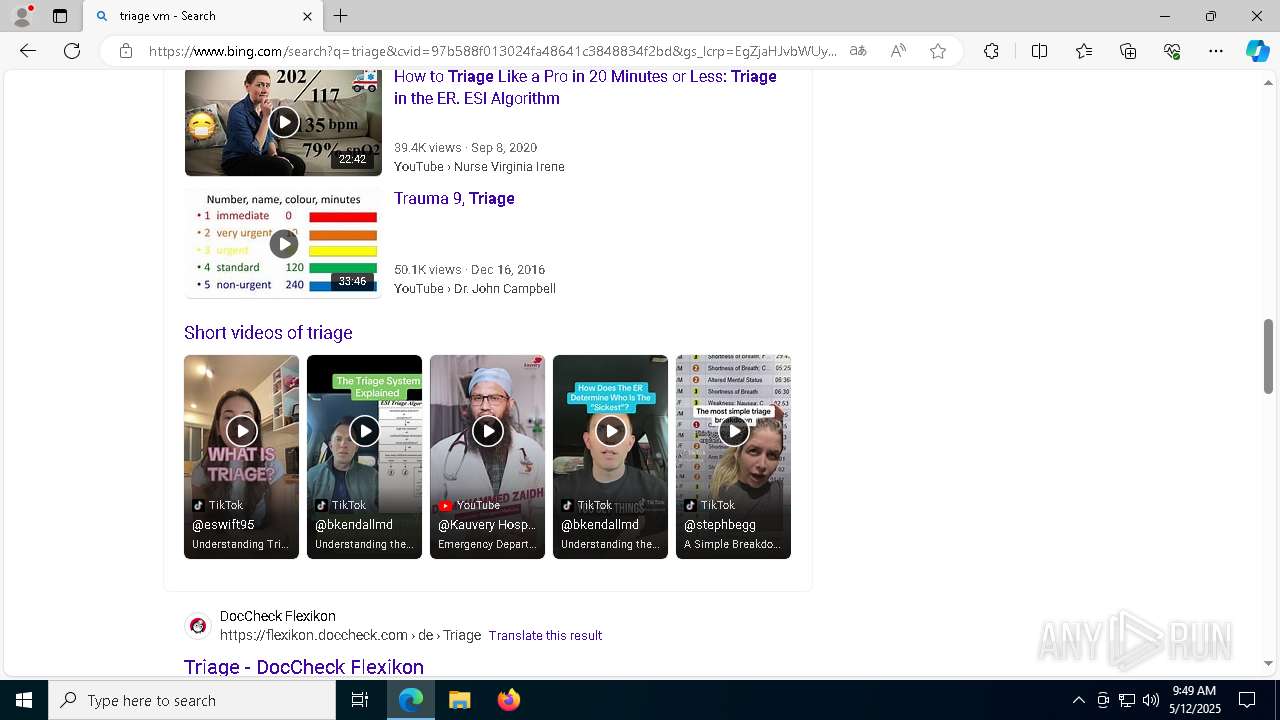Image resolution: width=1280 pixels, height=720 pixels.
Task: Open 'Short videos of triage' heading link
Action: tap(268, 332)
